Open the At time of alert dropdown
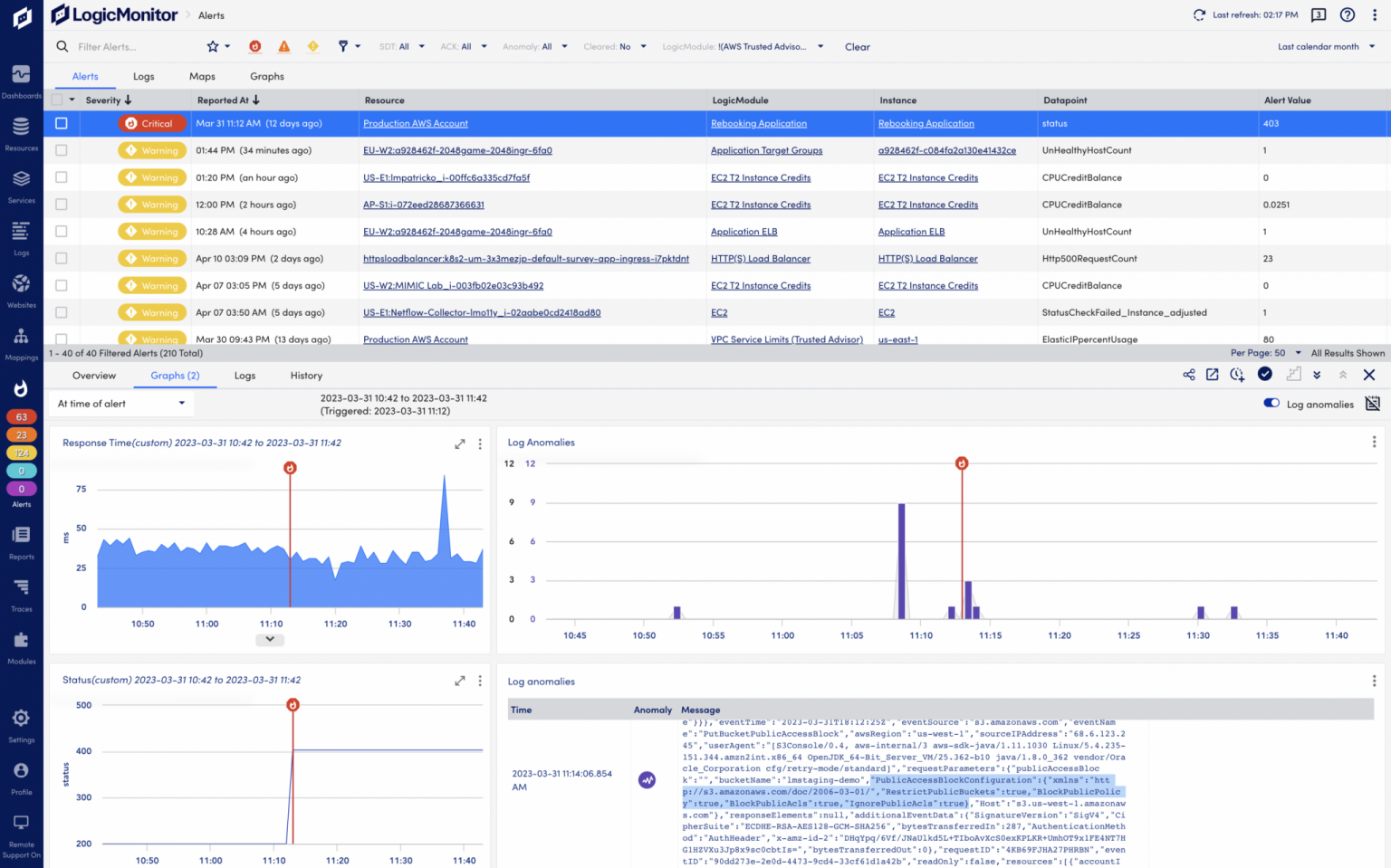This screenshot has width=1391, height=868. pyautogui.click(x=120, y=404)
